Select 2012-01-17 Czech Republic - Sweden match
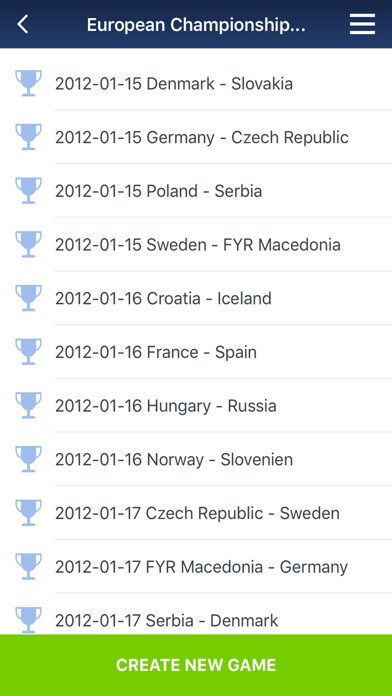 coord(196,513)
